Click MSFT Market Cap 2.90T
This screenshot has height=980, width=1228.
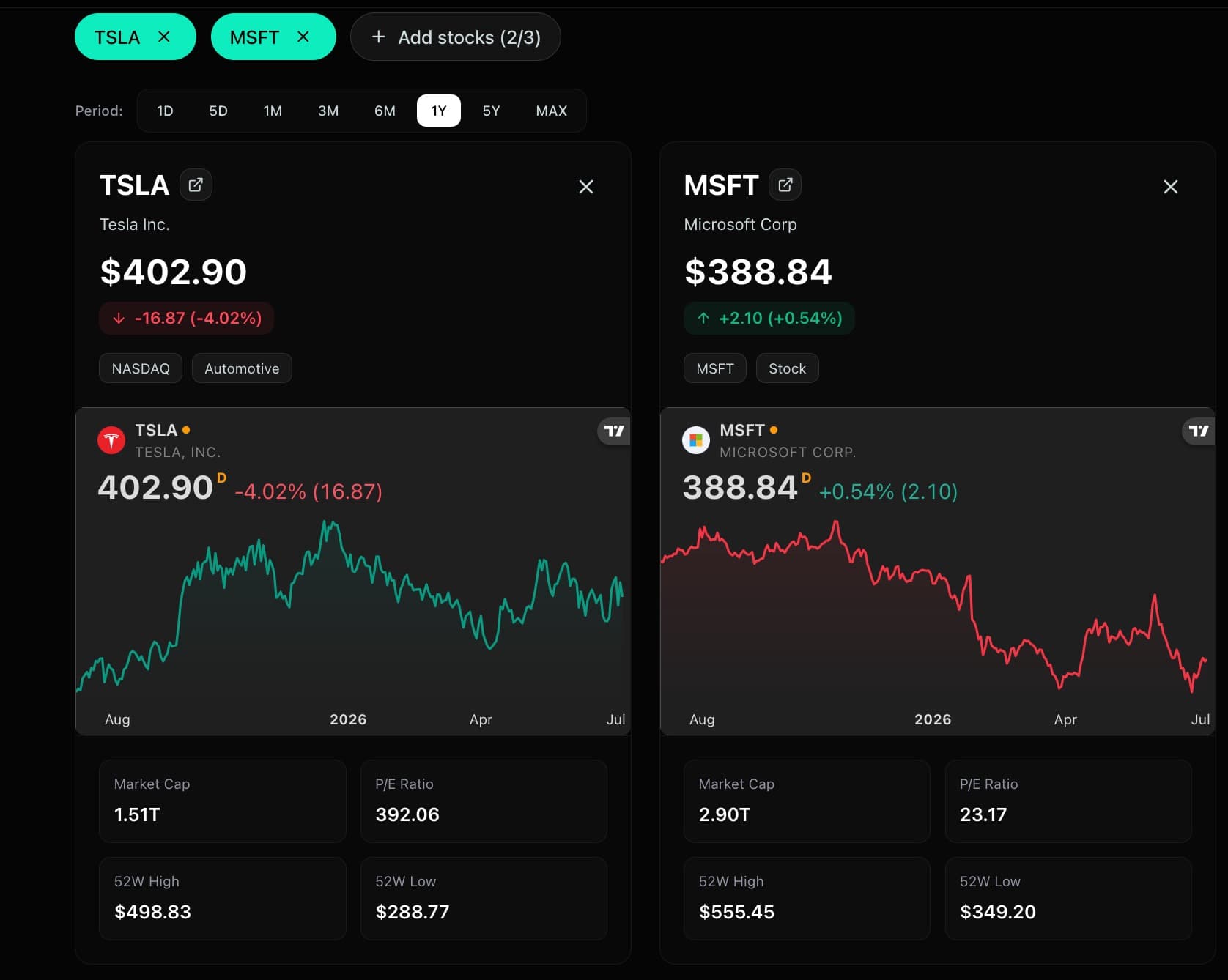(807, 801)
